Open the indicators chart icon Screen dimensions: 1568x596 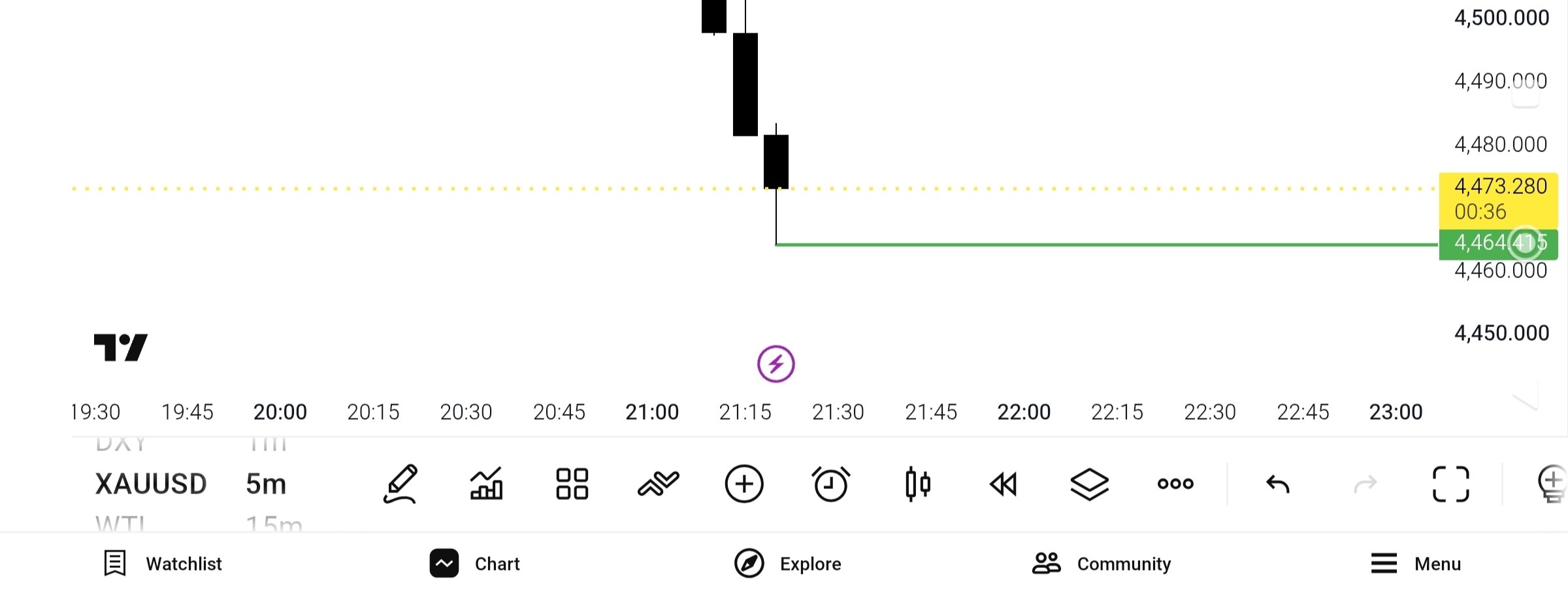[x=487, y=484]
